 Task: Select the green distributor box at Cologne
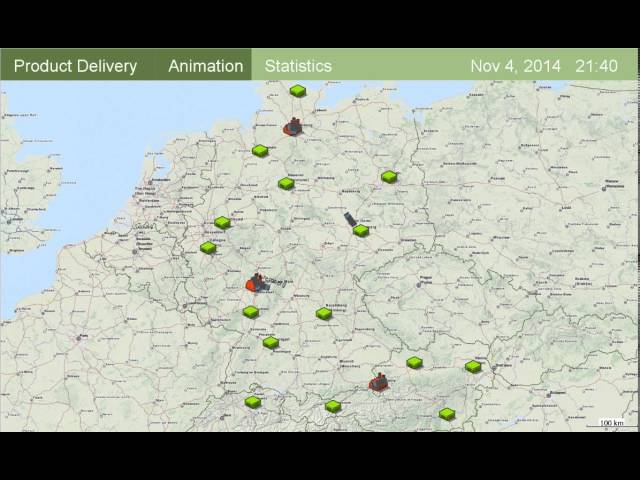tap(208, 247)
